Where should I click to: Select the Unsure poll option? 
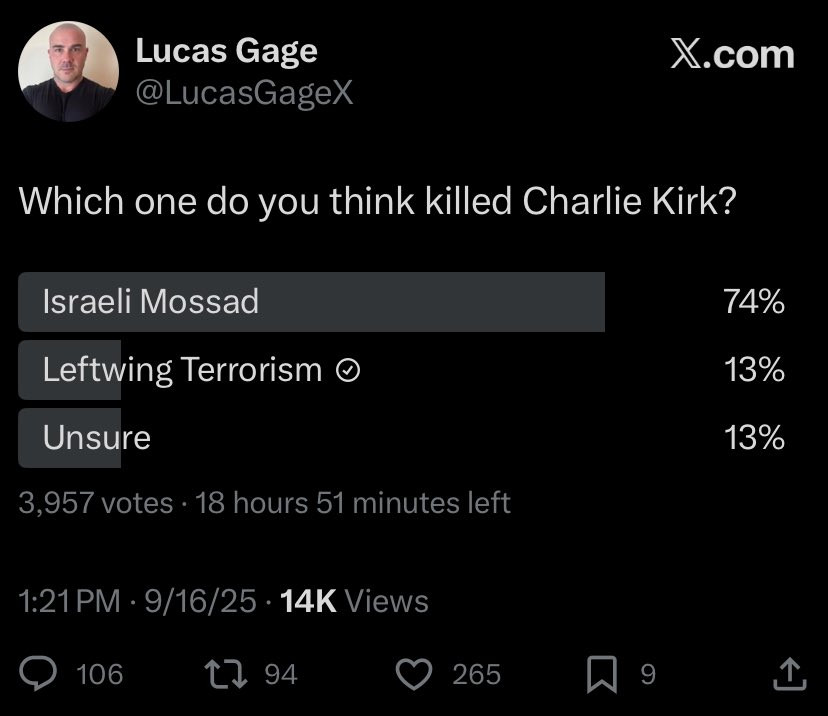click(401, 438)
